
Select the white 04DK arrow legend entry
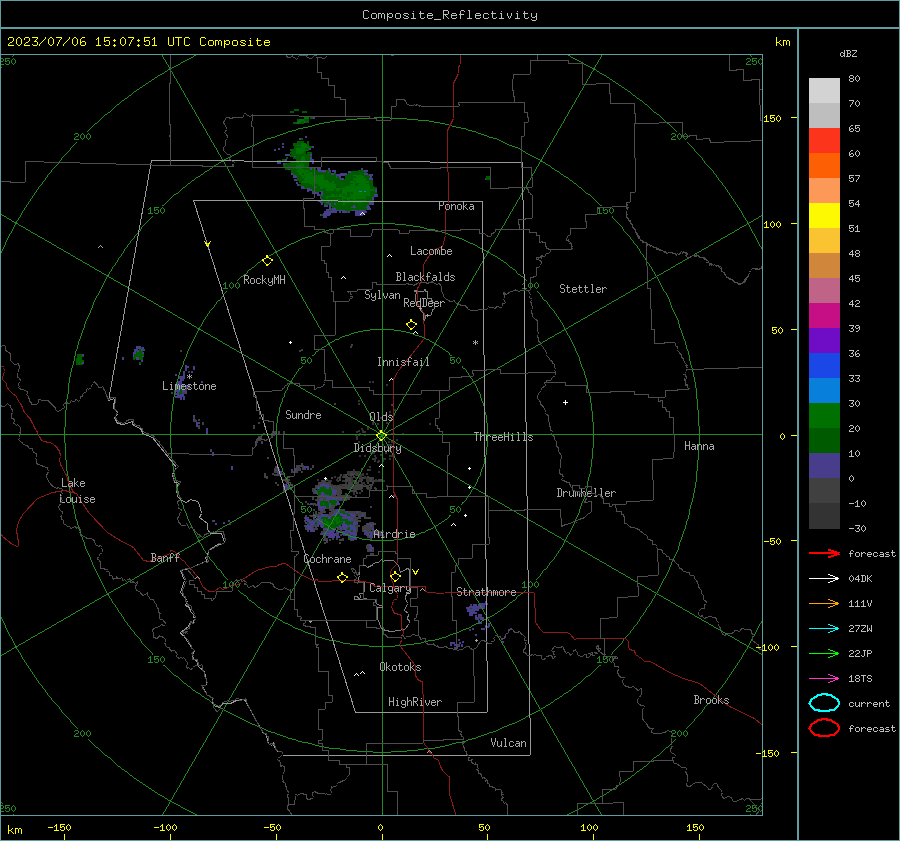point(824,578)
